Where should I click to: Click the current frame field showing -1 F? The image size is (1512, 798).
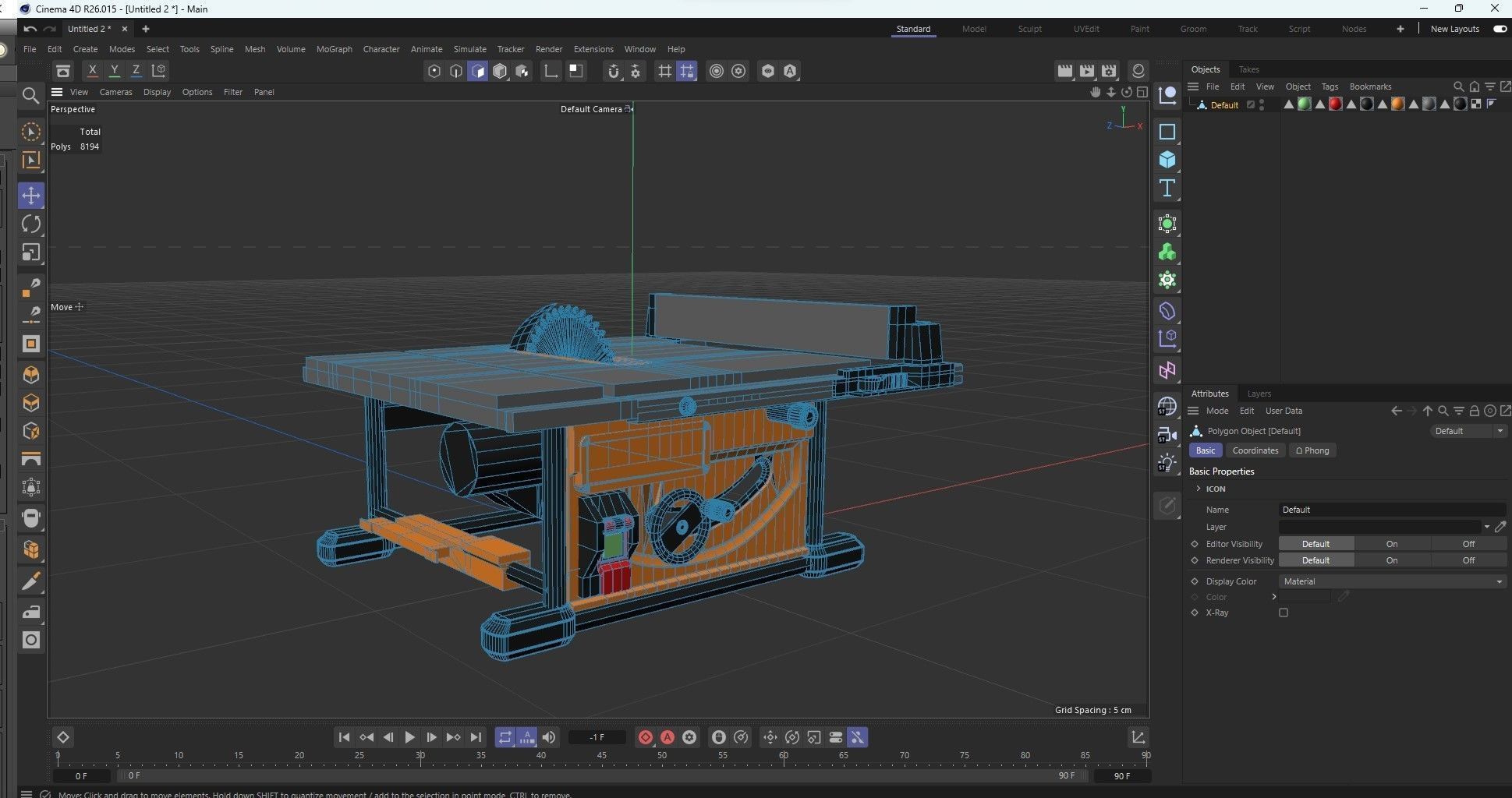coord(597,737)
